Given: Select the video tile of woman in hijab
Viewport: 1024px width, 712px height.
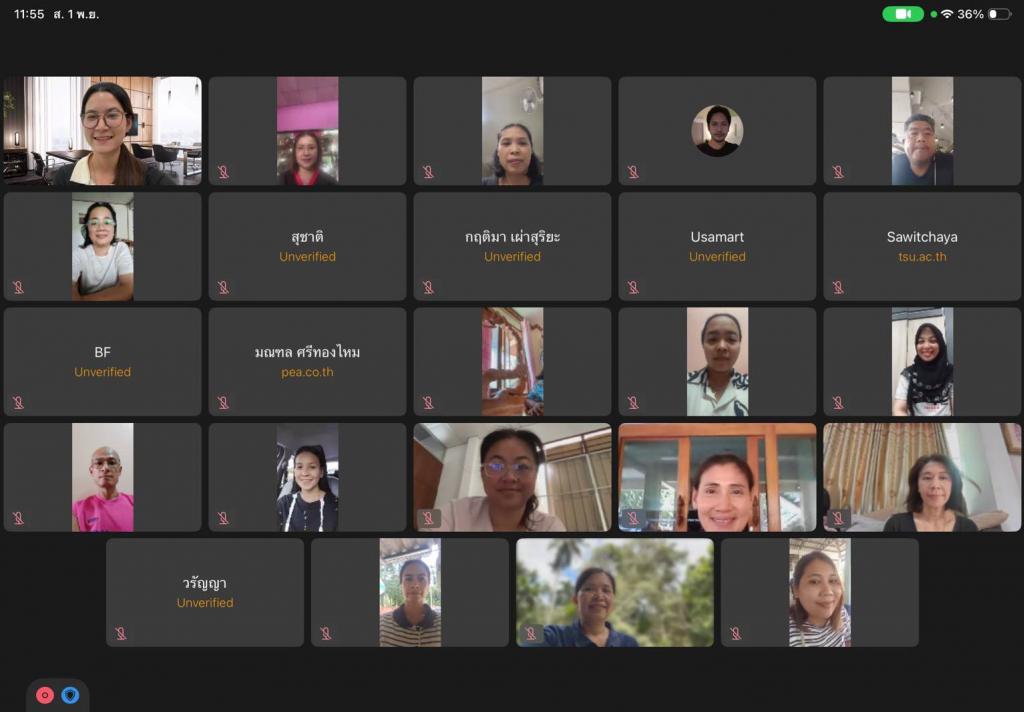Looking at the screenshot, I should click(922, 362).
